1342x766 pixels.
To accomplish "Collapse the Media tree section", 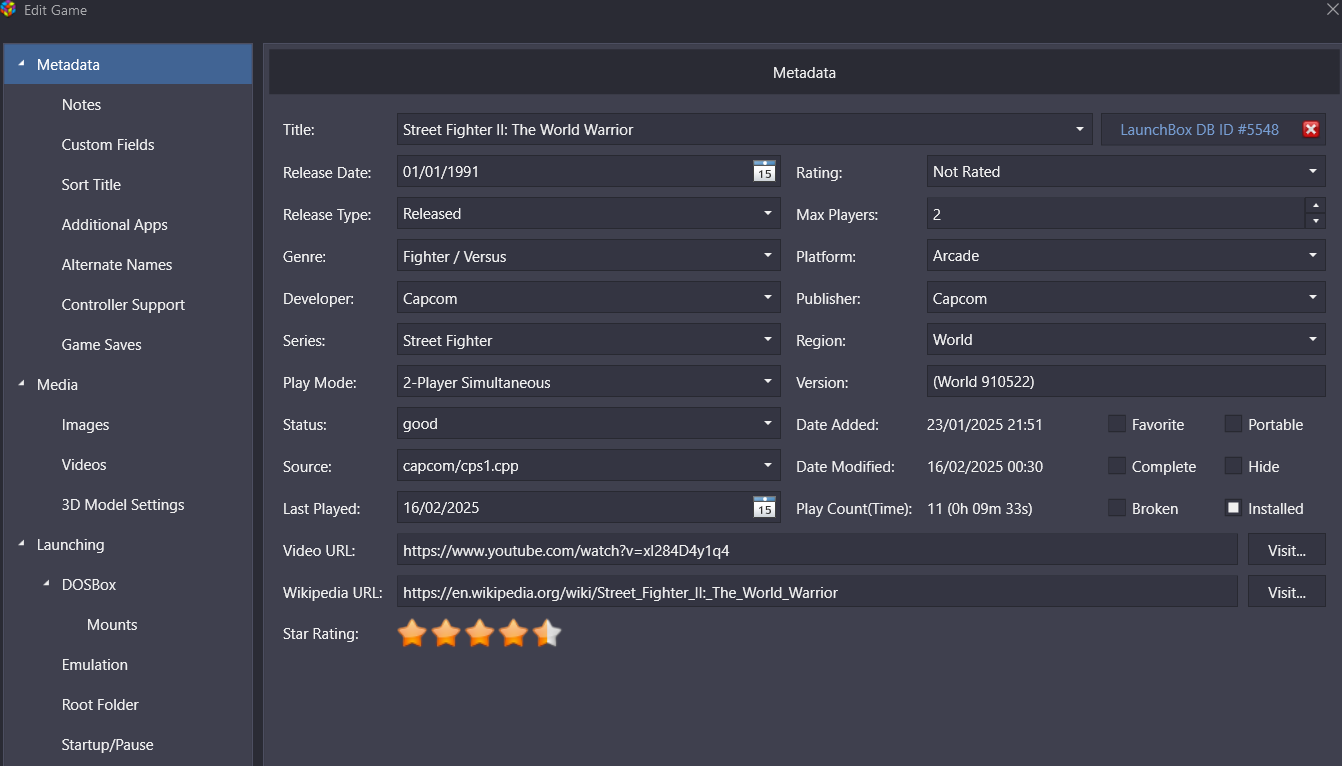I will click(22, 384).
